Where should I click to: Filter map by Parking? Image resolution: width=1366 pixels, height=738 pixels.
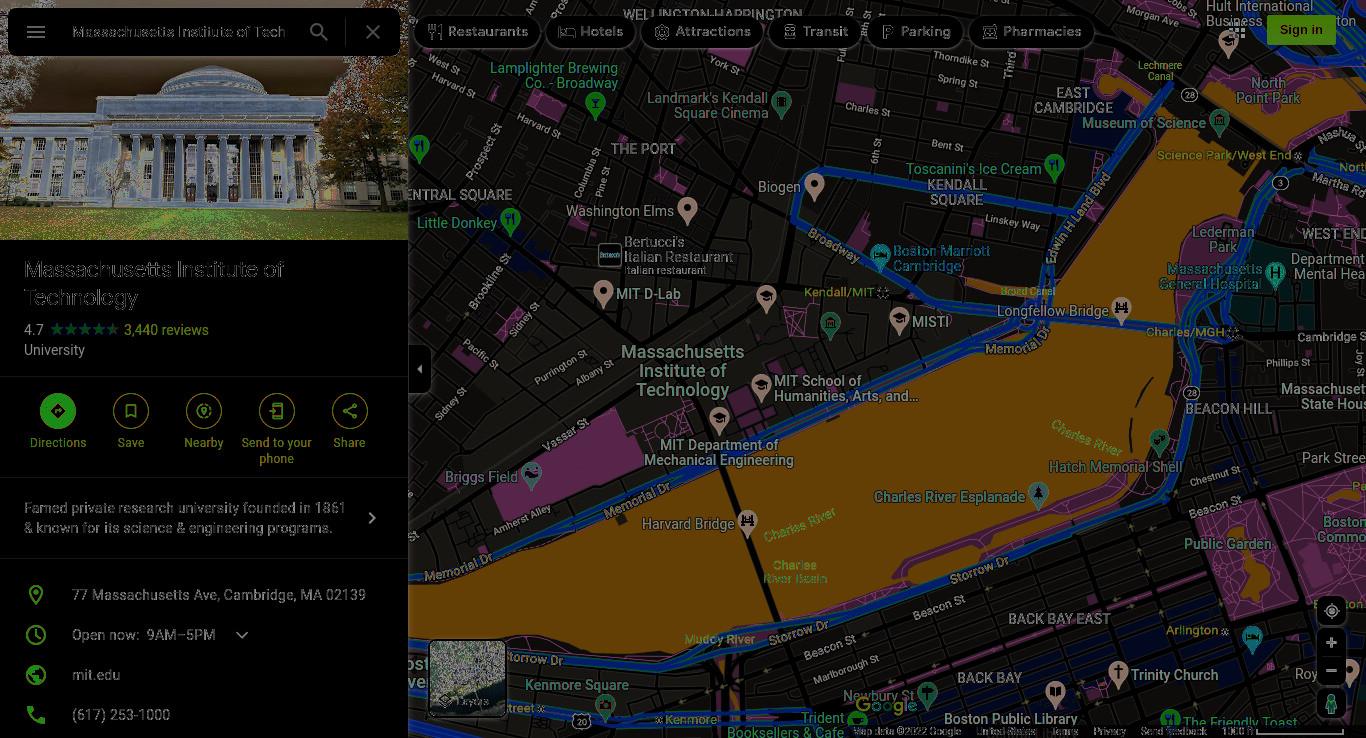(915, 32)
